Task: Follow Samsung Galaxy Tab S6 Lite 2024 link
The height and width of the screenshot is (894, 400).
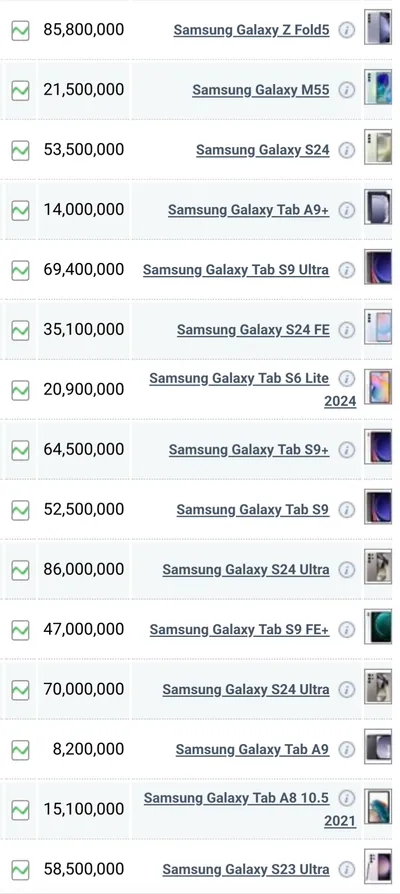Action: coord(252,390)
